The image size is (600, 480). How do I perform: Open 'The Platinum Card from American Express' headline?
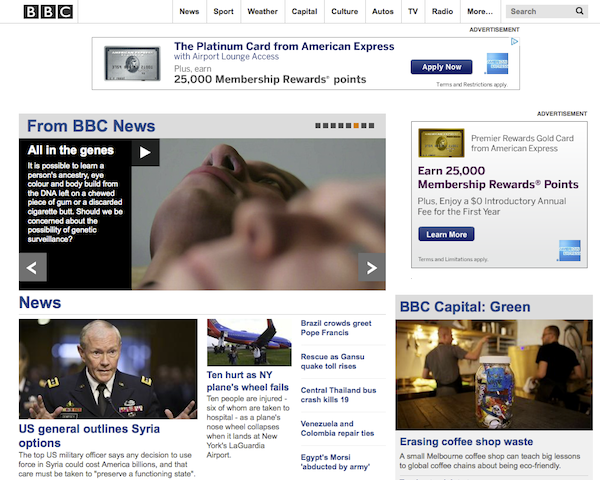[x=284, y=46]
